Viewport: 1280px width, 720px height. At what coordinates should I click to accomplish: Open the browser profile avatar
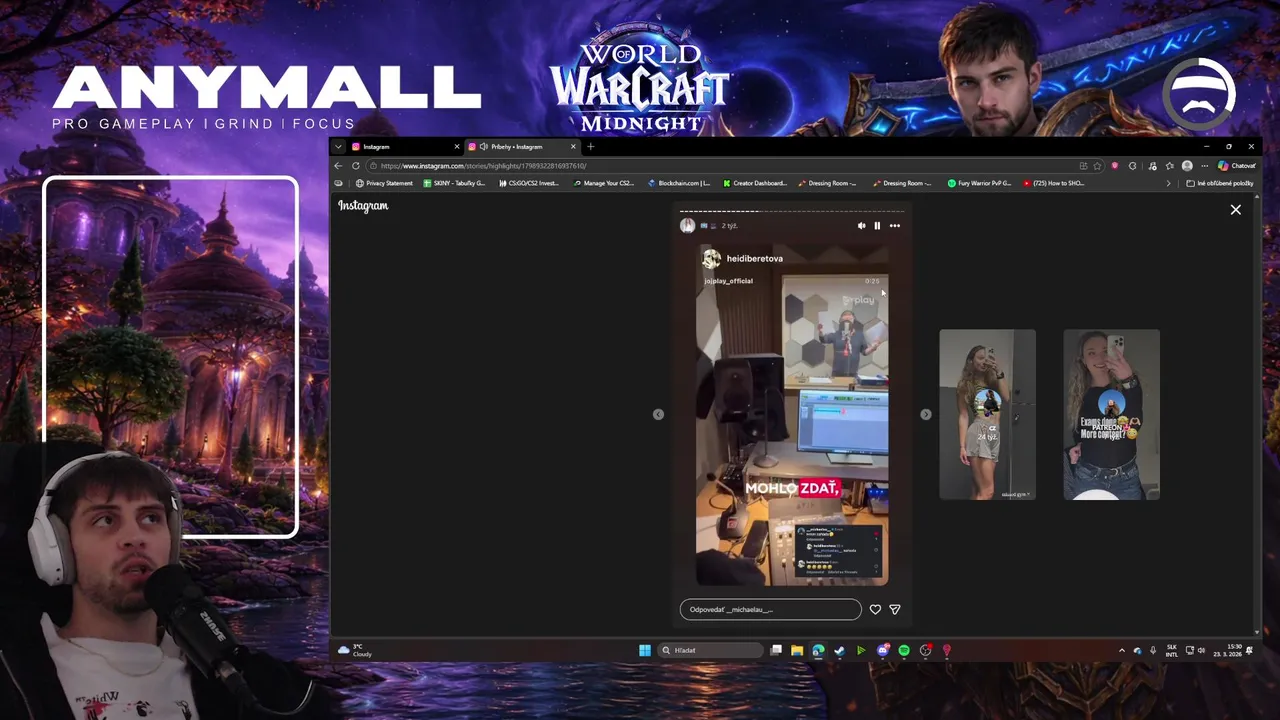pos(1187,166)
